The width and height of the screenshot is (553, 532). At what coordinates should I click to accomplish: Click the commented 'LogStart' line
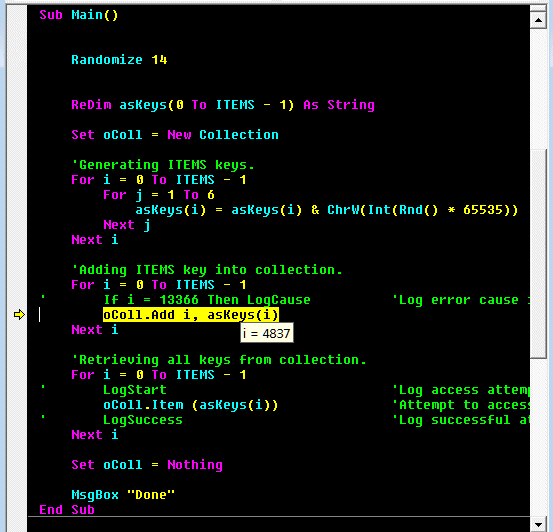135,390
